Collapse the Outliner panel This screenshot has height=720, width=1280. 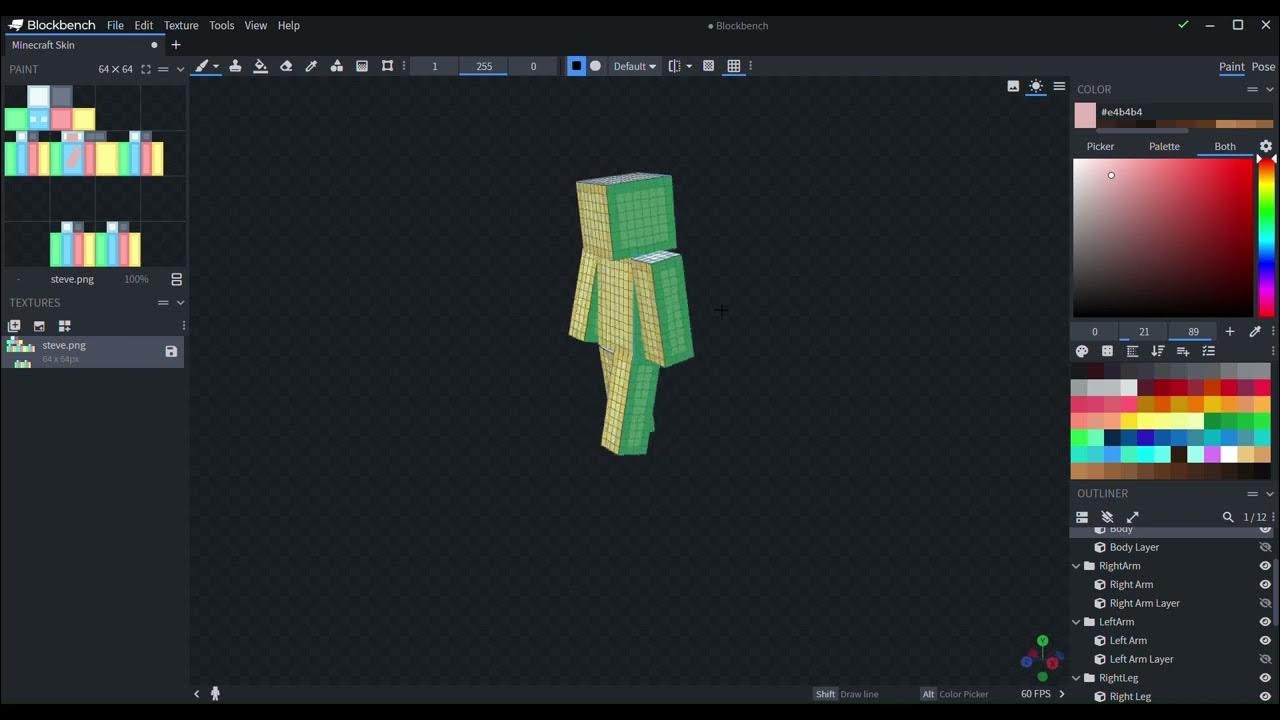click(x=1272, y=494)
